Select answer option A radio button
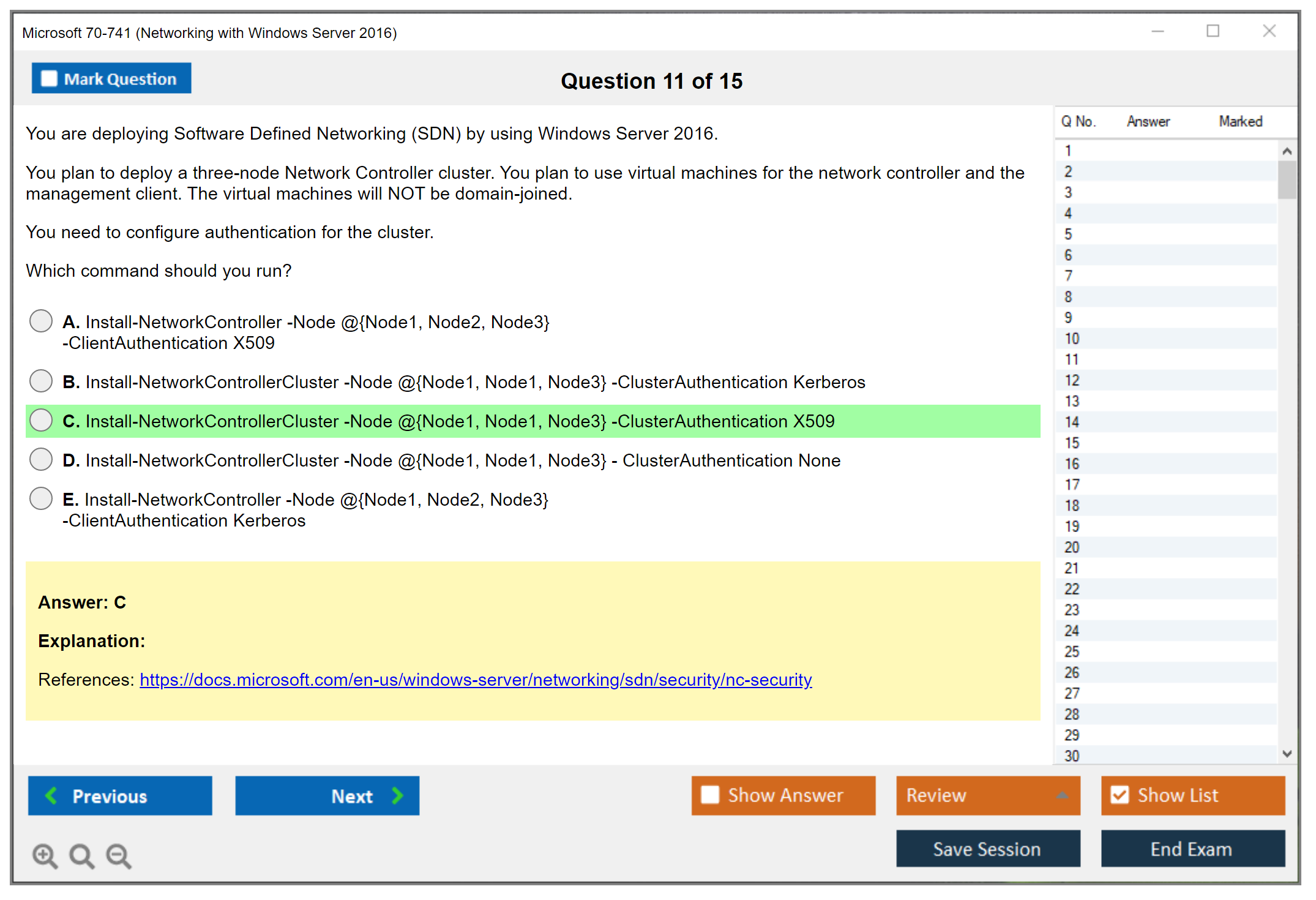1316x900 pixels. tap(41, 321)
